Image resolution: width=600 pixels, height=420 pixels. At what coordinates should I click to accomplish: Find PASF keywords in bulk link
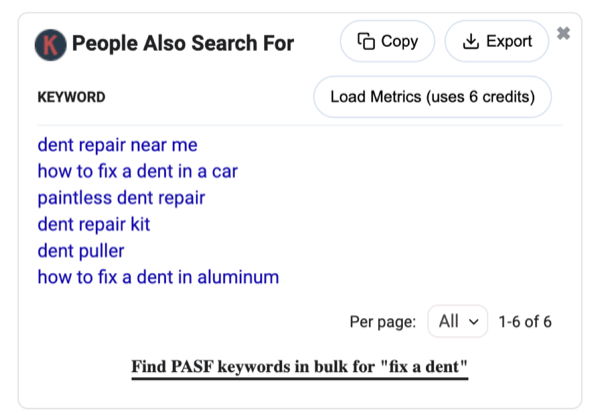click(x=300, y=367)
